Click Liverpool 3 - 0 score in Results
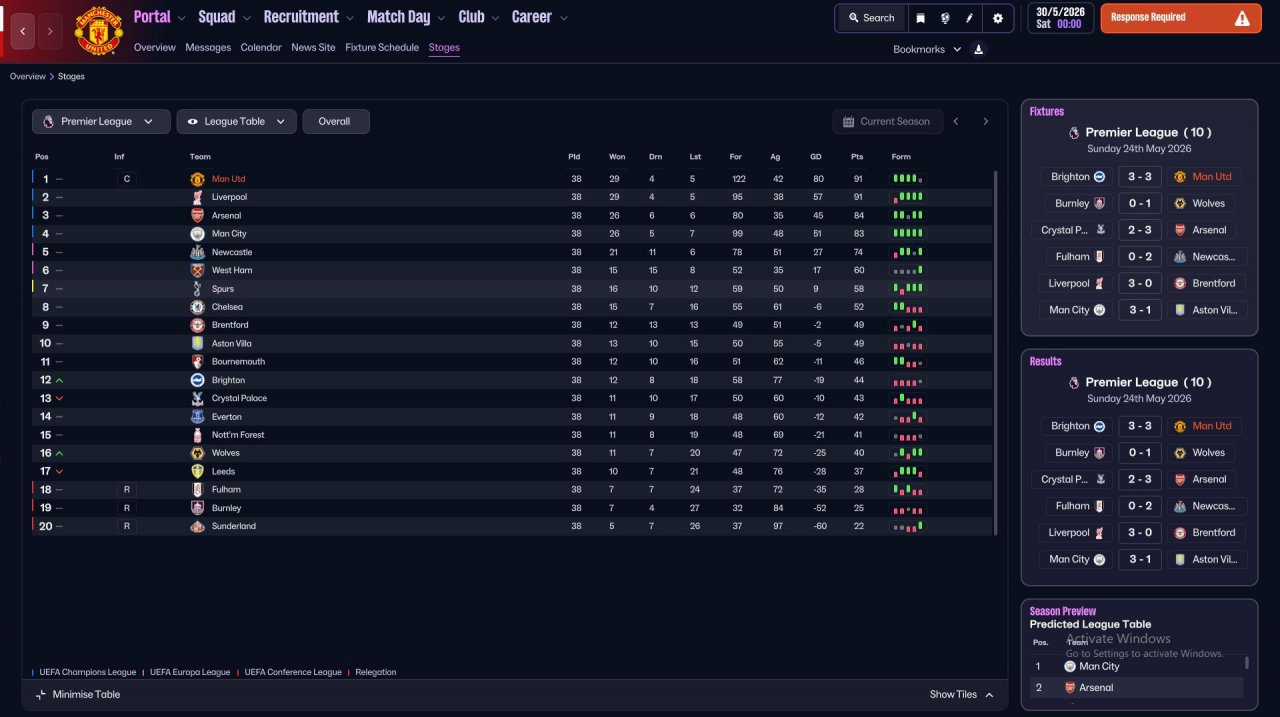 pos(1140,533)
